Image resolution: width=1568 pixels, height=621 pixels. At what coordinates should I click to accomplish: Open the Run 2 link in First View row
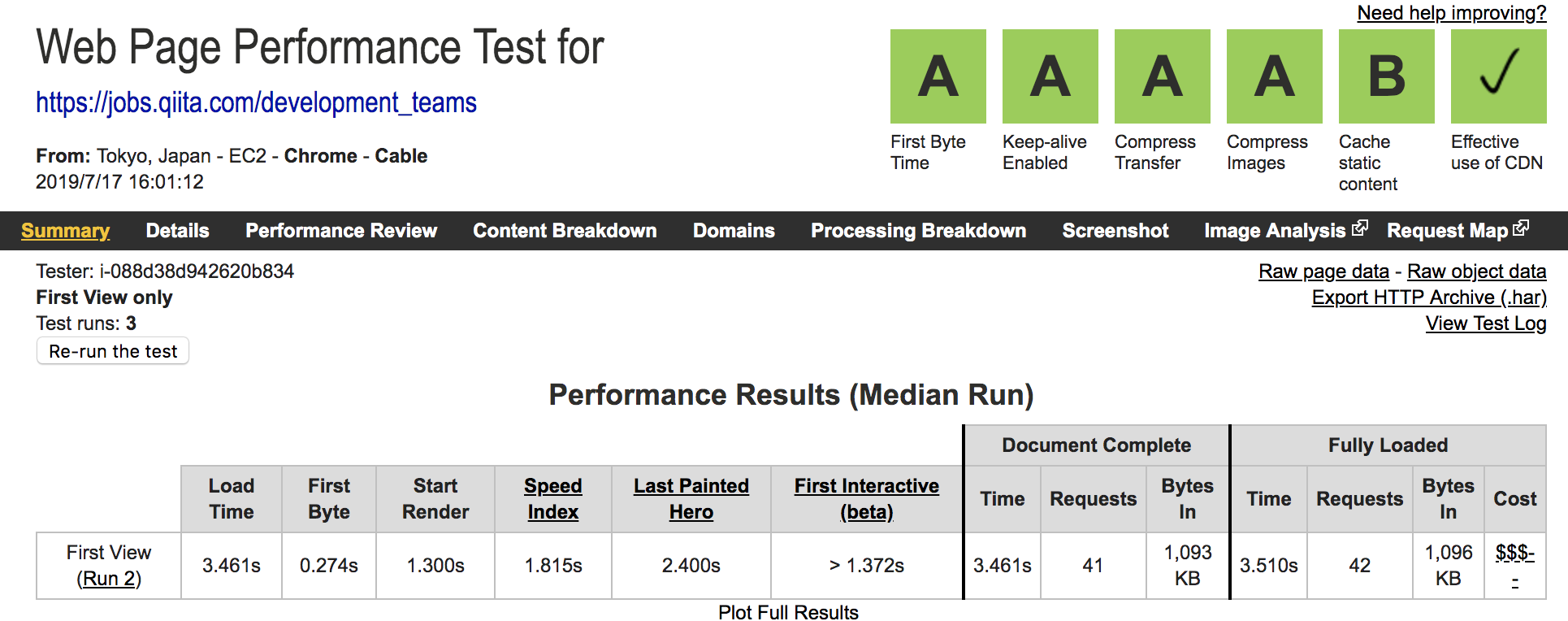tap(109, 579)
